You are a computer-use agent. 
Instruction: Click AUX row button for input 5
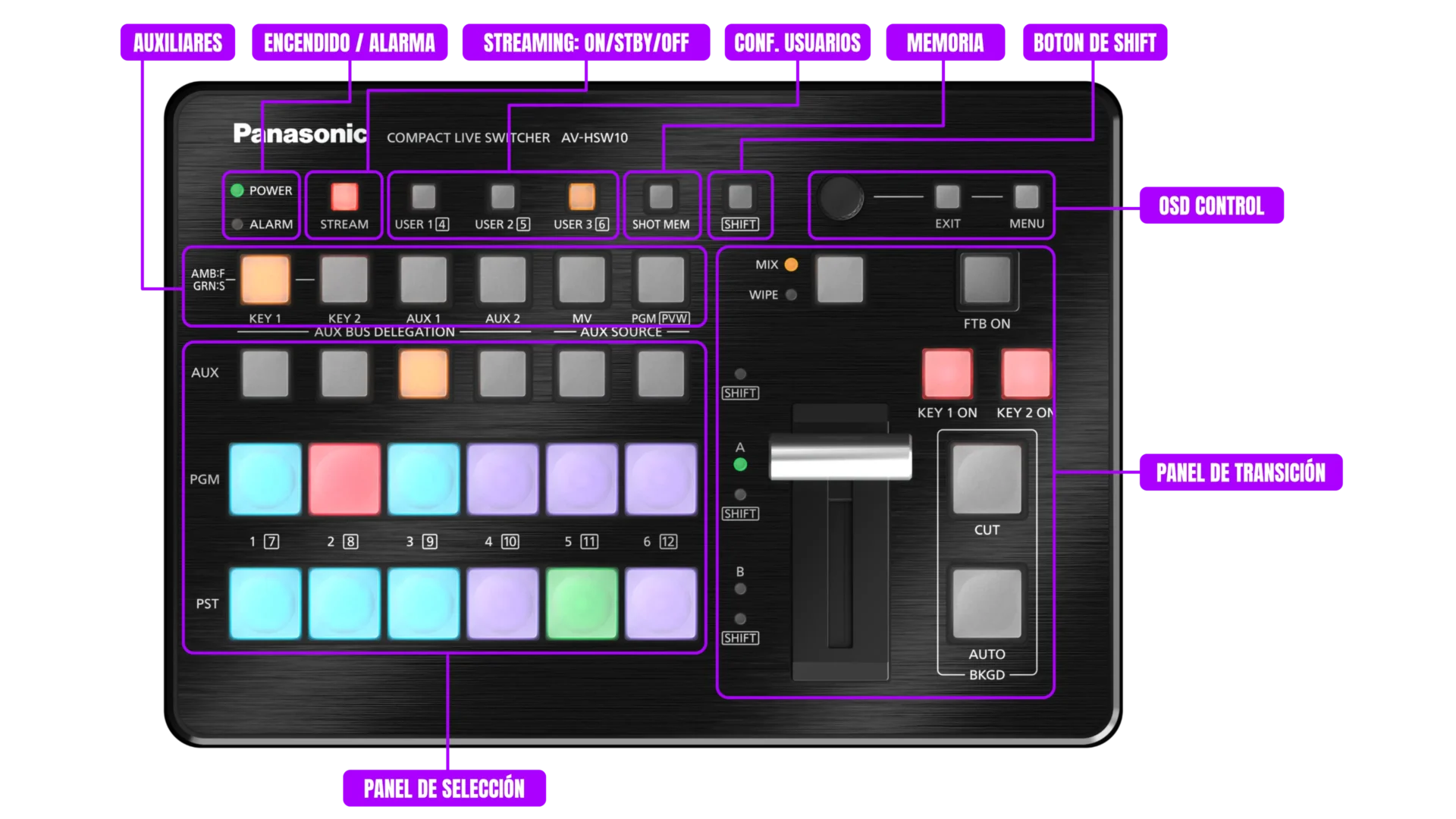tap(582, 373)
